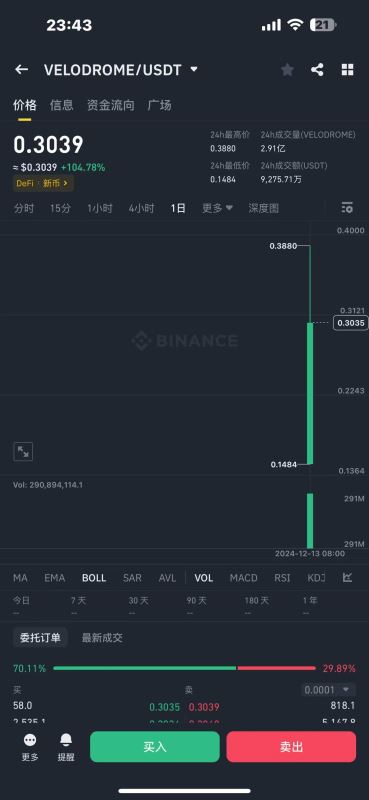369x800 pixels.
Task: Tap the red 卖出 button
Action: click(x=291, y=747)
